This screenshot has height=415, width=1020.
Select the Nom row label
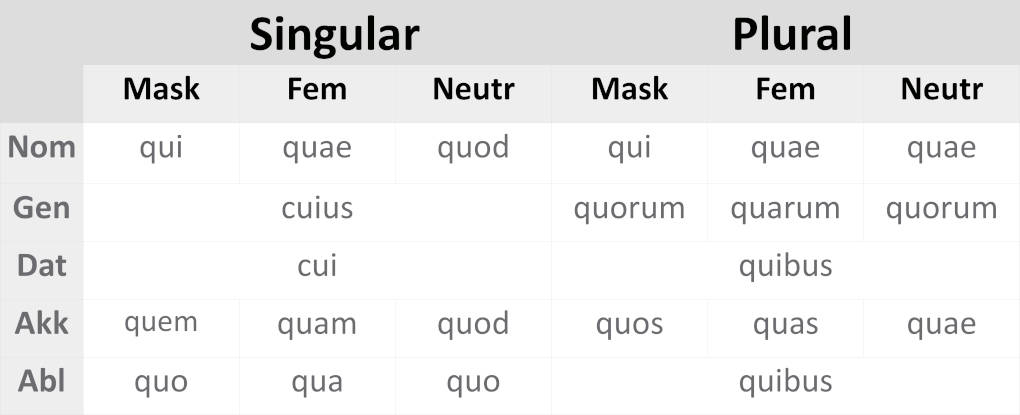coord(42,148)
